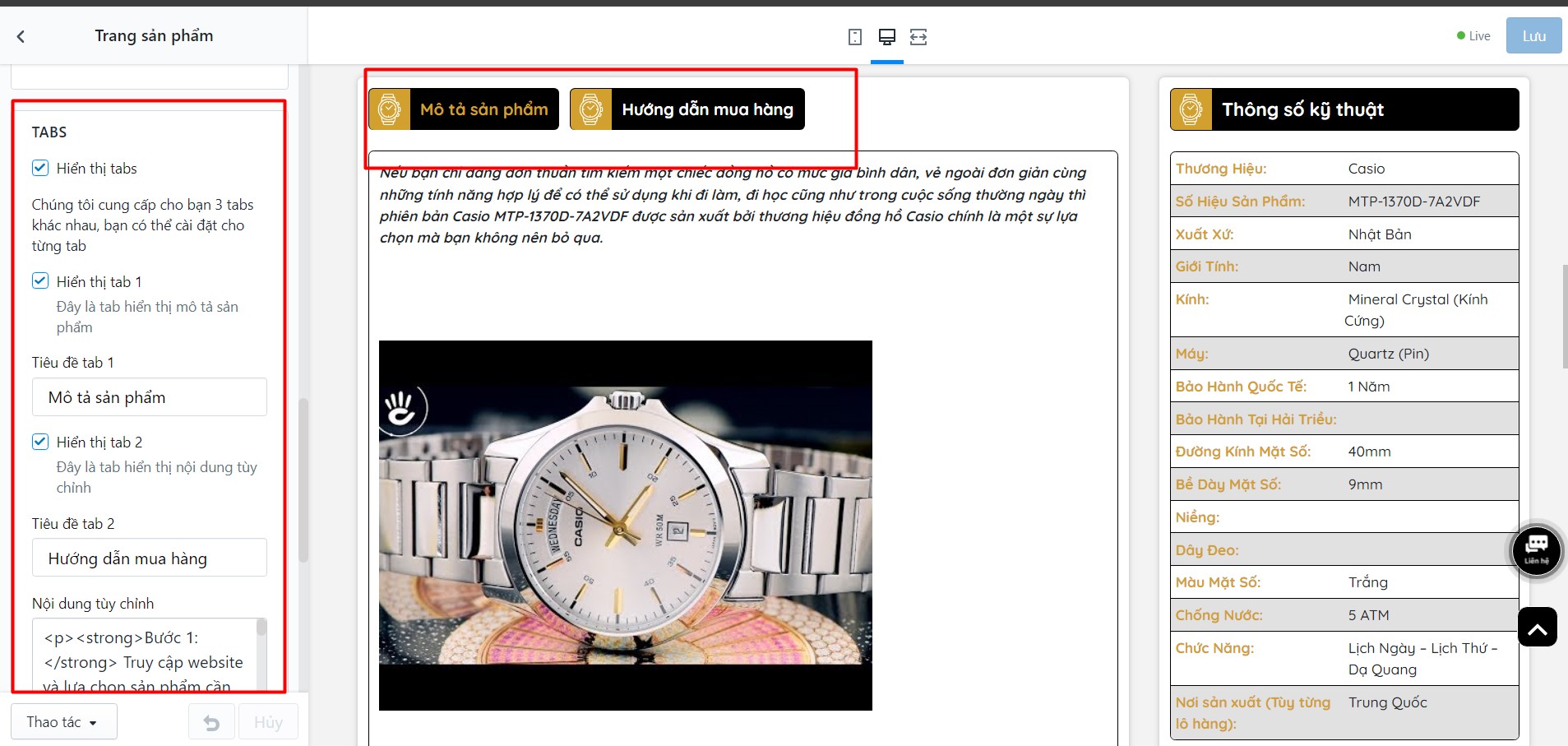
Task: Click the TABS section heading
Action: (x=49, y=132)
